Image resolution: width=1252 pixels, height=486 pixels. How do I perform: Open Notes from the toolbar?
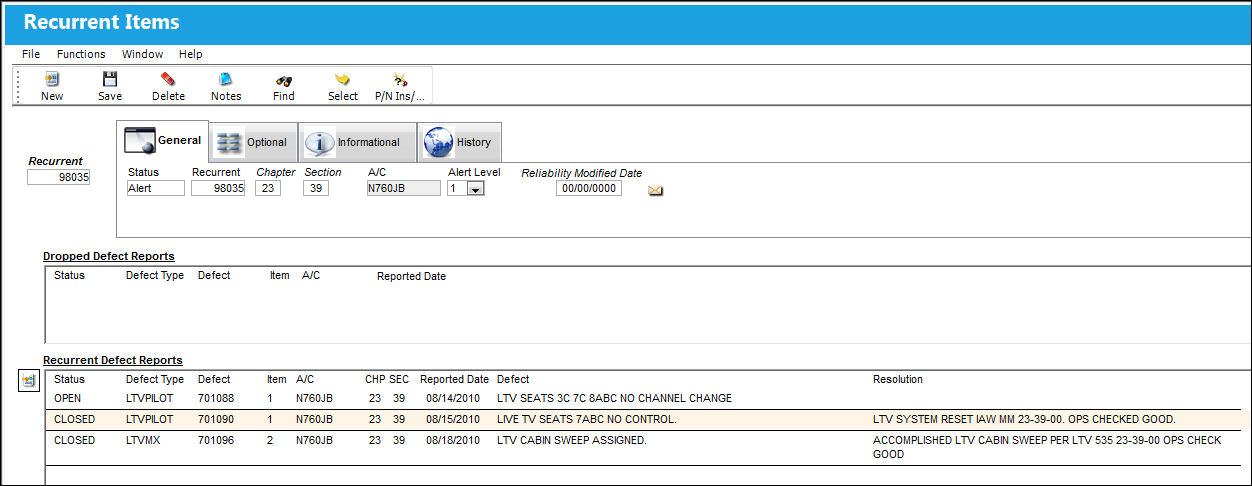pos(226,86)
